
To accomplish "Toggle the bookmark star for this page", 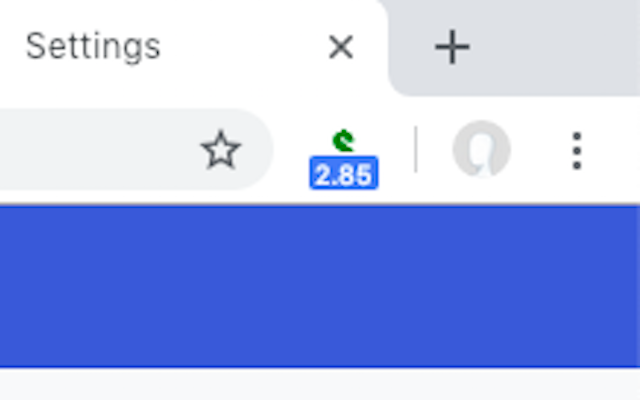I will [x=221, y=150].
